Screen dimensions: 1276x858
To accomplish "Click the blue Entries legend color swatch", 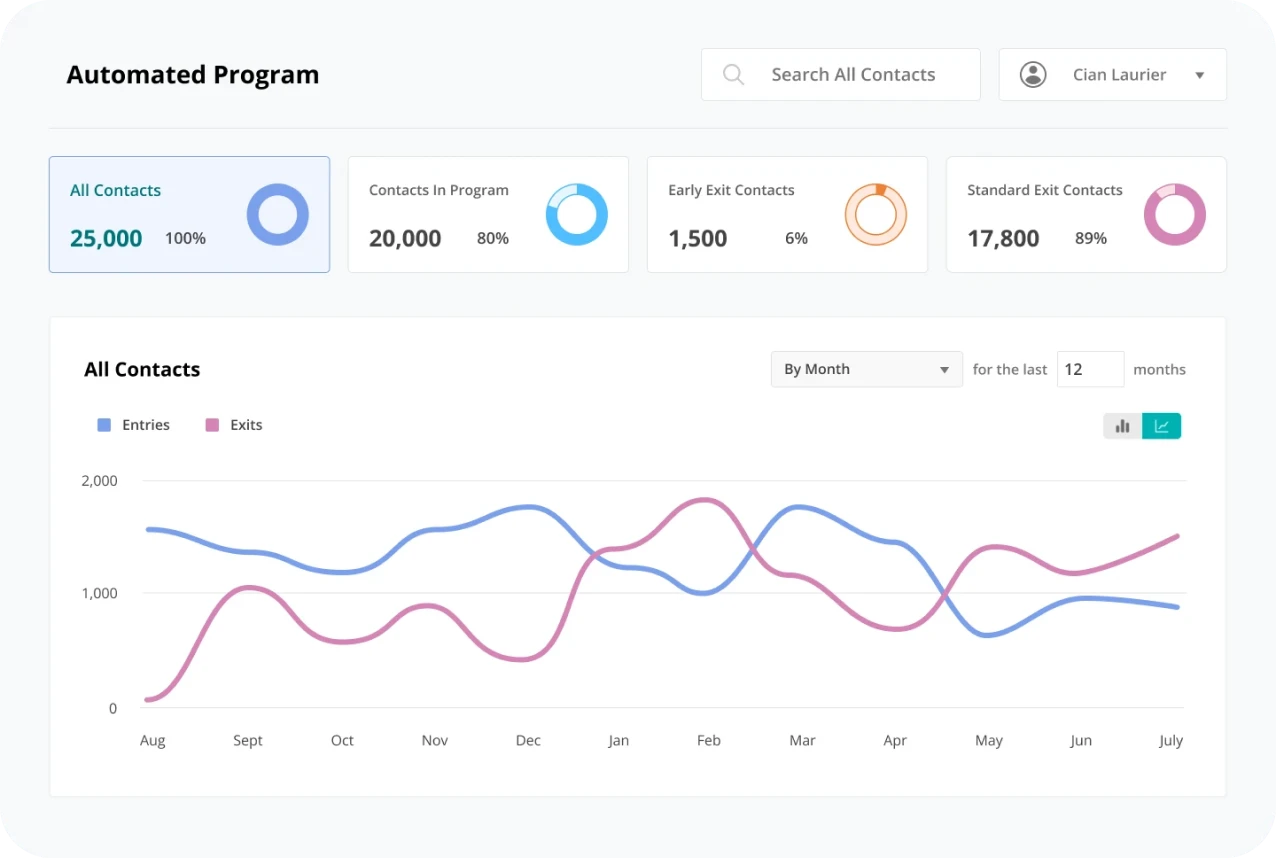I will [104, 425].
